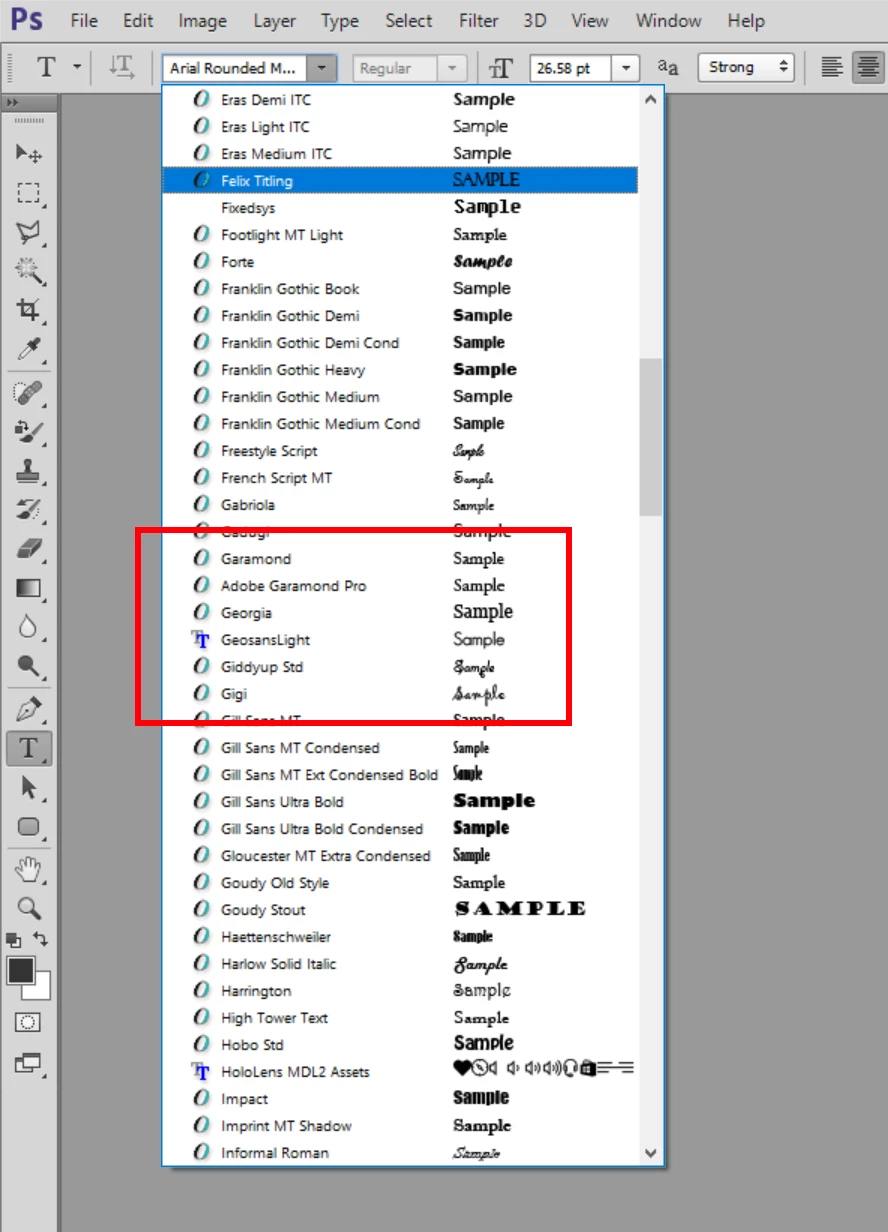Select the Magic Wand tool
Screen dimensions: 888x1232
(x=29, y=270)
